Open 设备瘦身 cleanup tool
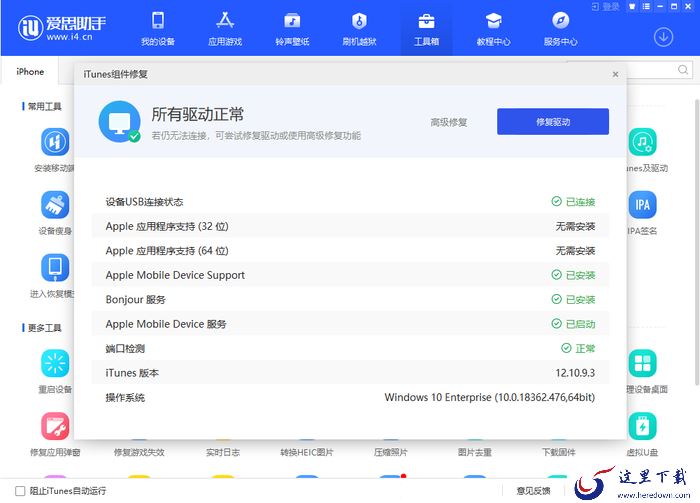This screenshot has height=503, width=700. click(55, 205)
